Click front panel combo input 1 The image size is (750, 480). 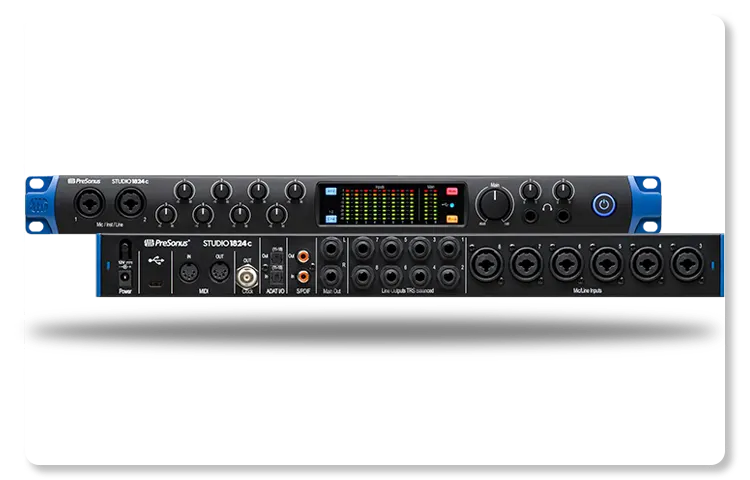89,203
